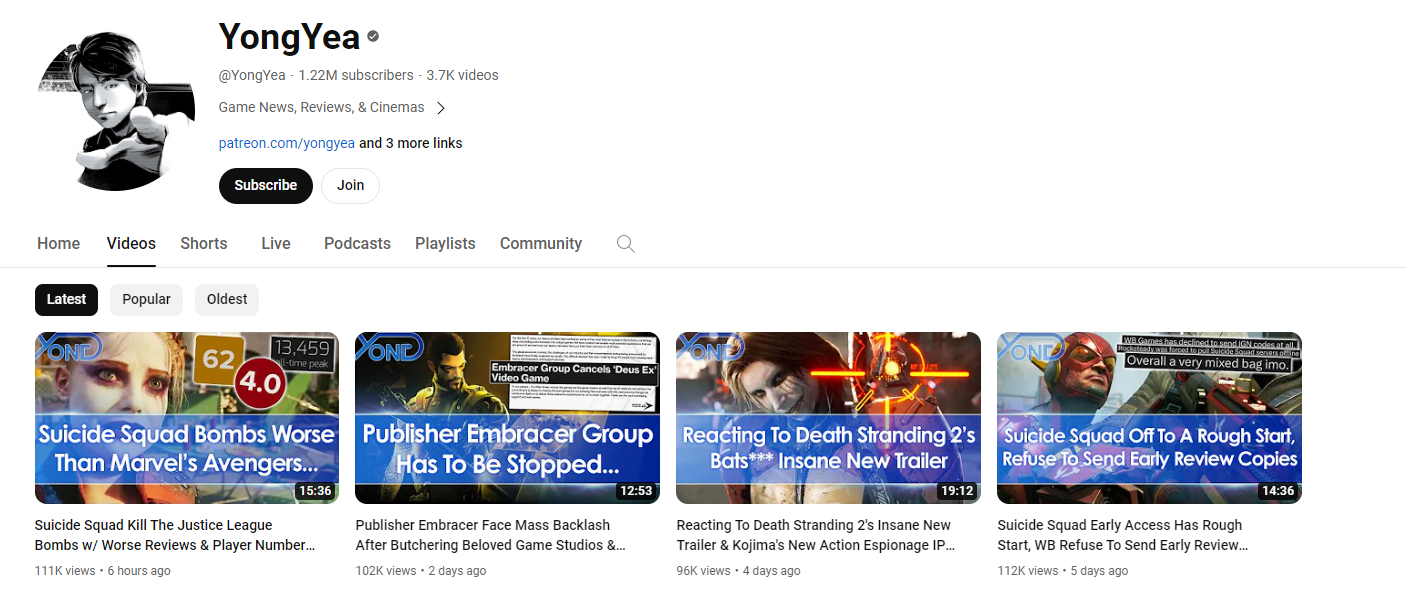Open title 'Suicide Squad Early Access Has Rough Start'
The image size is (1406, 607).
pyautogui.click(x=1123, y=535)
